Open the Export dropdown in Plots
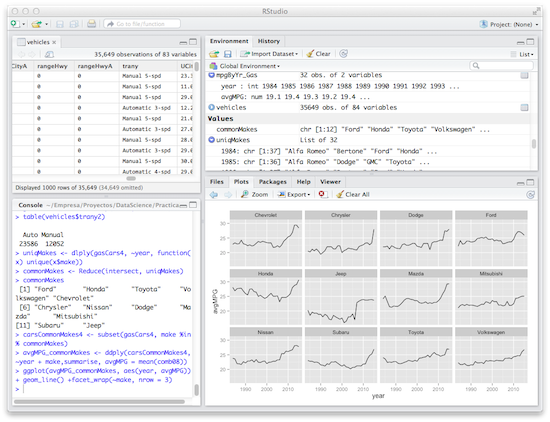 tap(294, 194)
